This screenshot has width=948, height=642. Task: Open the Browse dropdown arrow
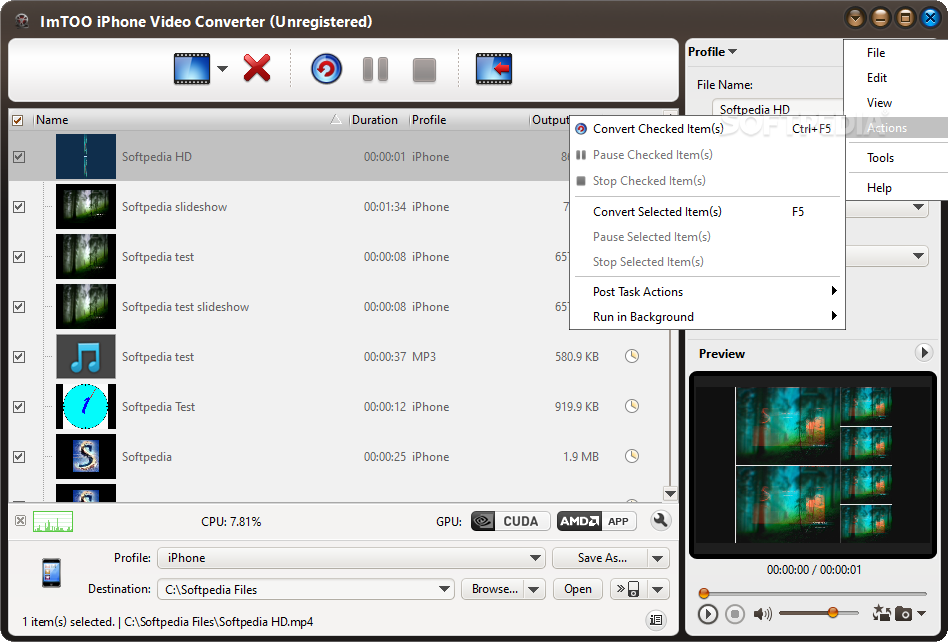[x=534, y=589]
